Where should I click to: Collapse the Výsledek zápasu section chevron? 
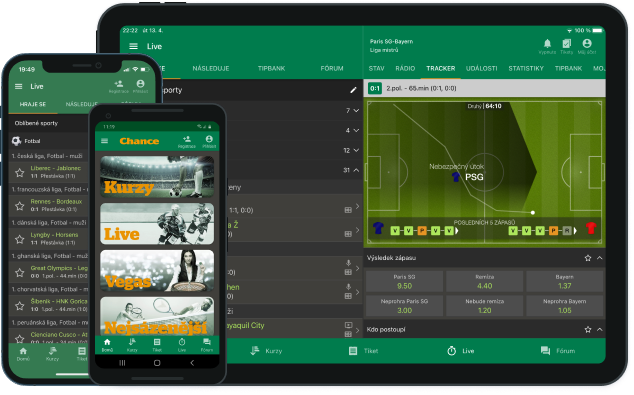600,258
